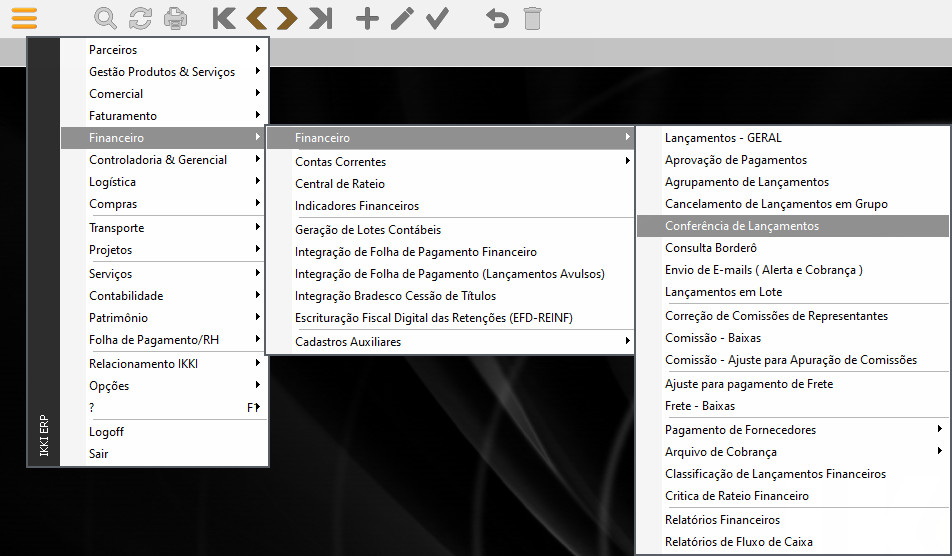
Task: Open the Faturamento menu entry
Action: (x=164, y=115)
